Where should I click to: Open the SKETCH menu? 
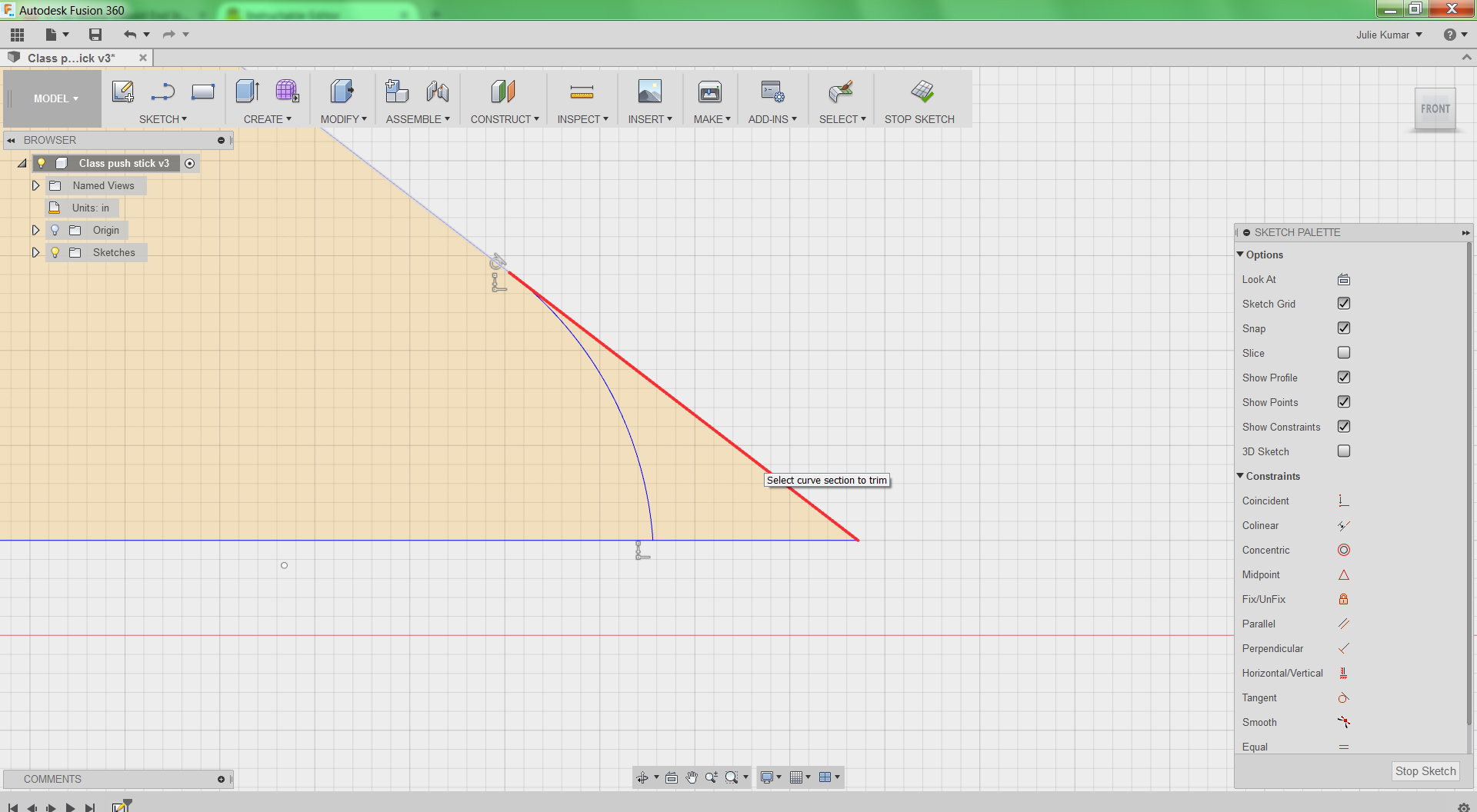[x=163, y=119]
